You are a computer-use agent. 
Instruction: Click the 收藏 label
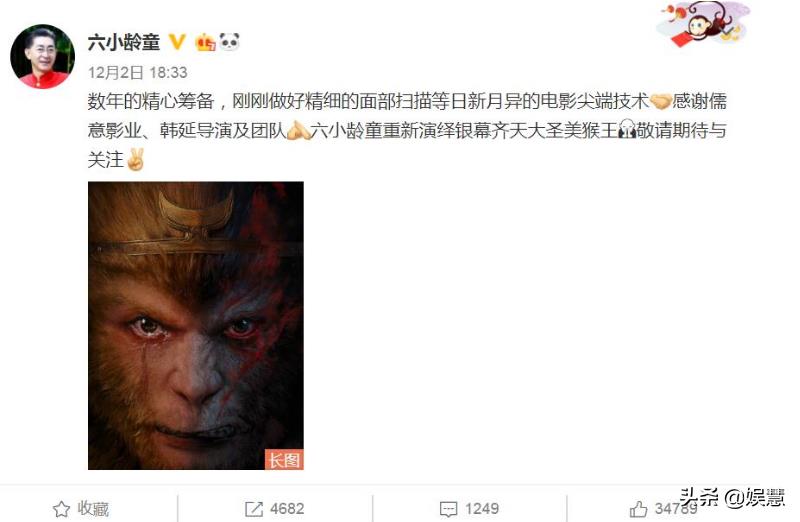pyautogui.click(x=93, y=508)
